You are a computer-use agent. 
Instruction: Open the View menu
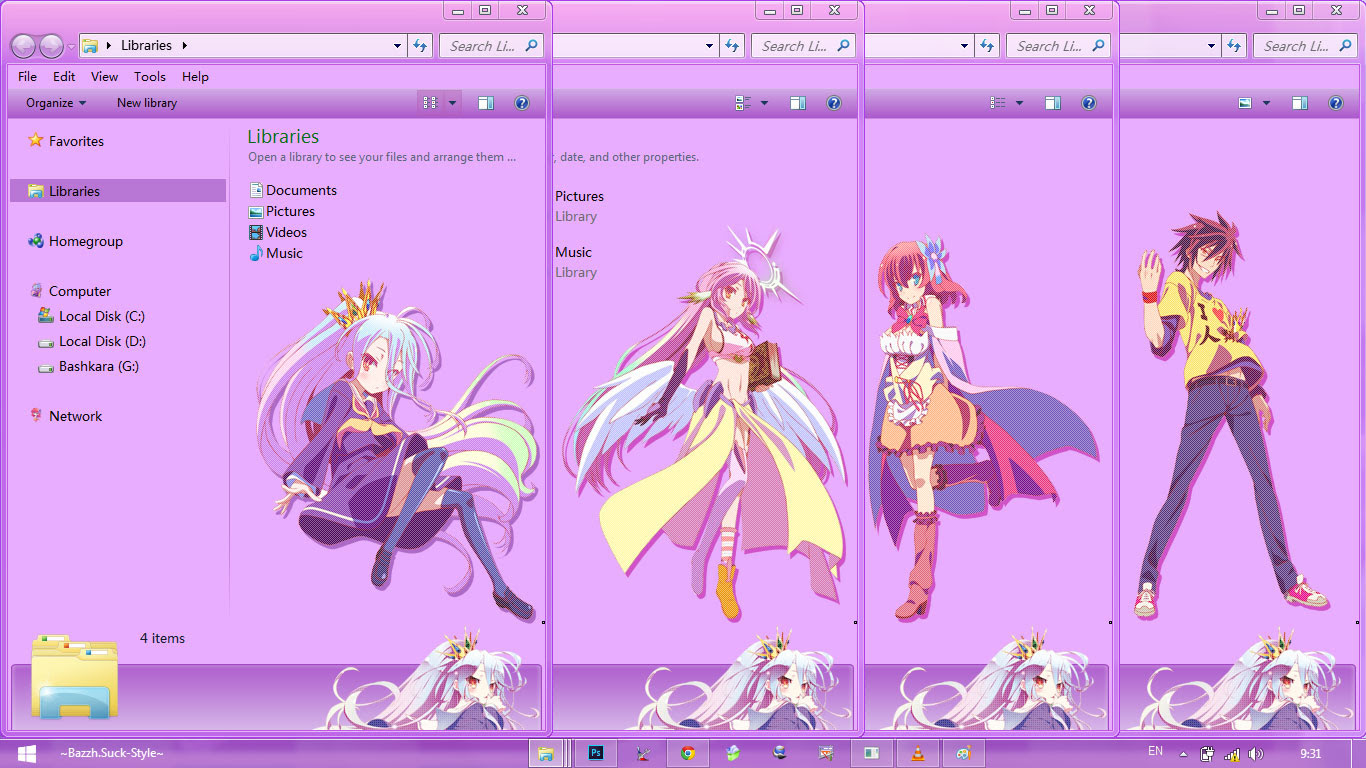pyautogui.click(x=104, y=76)
